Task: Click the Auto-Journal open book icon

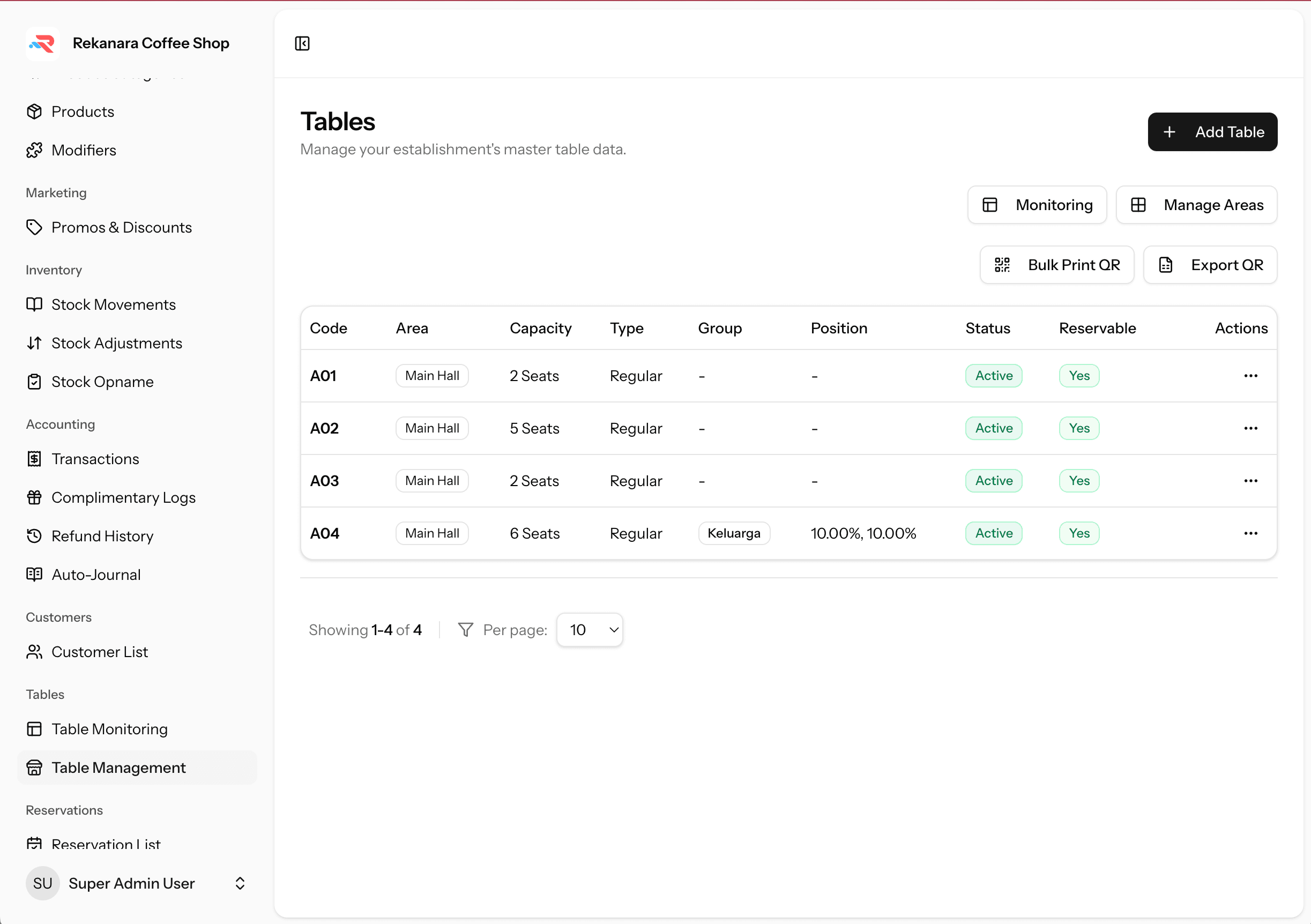Action: pos(34,575)
